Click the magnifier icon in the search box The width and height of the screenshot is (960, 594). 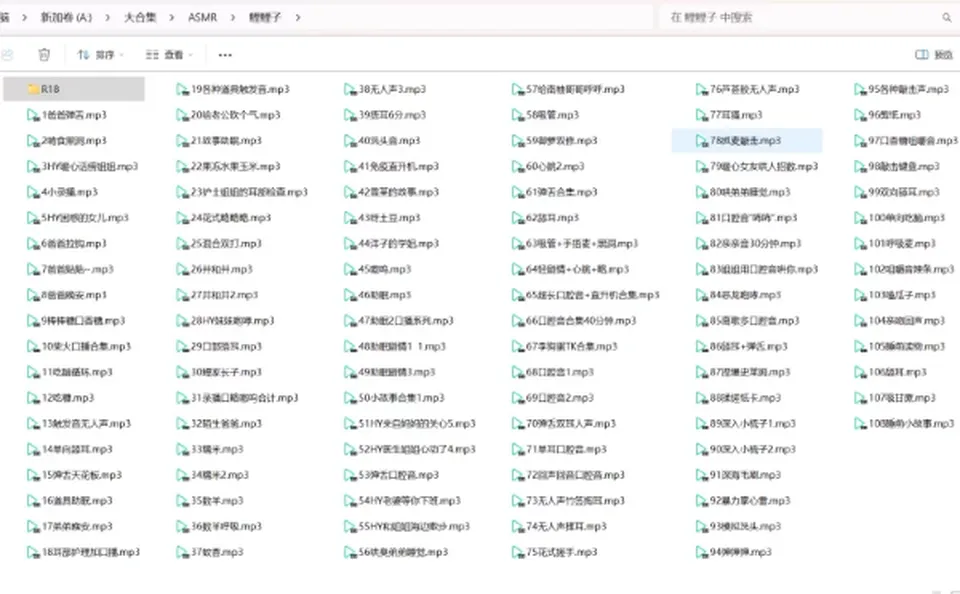pyautogui.click(x=946, y=18)
